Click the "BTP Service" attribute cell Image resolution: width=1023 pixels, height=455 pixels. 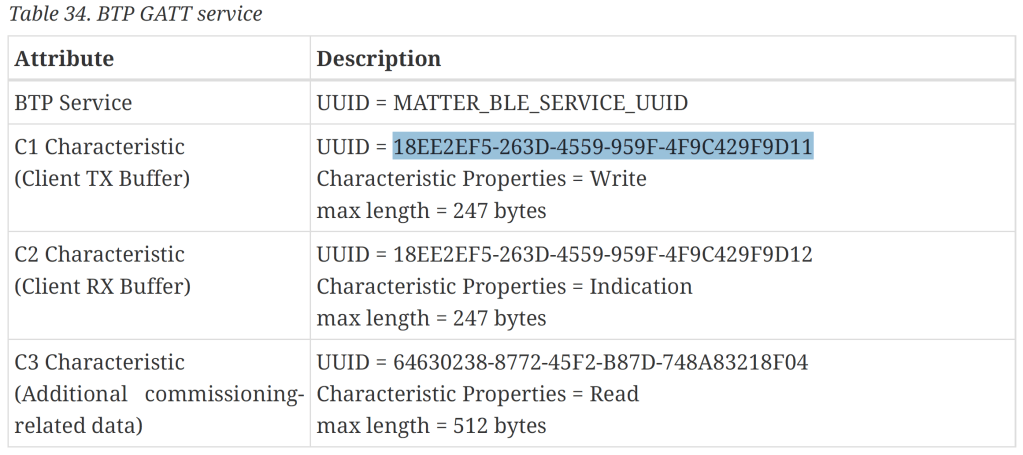pos(73,103)
